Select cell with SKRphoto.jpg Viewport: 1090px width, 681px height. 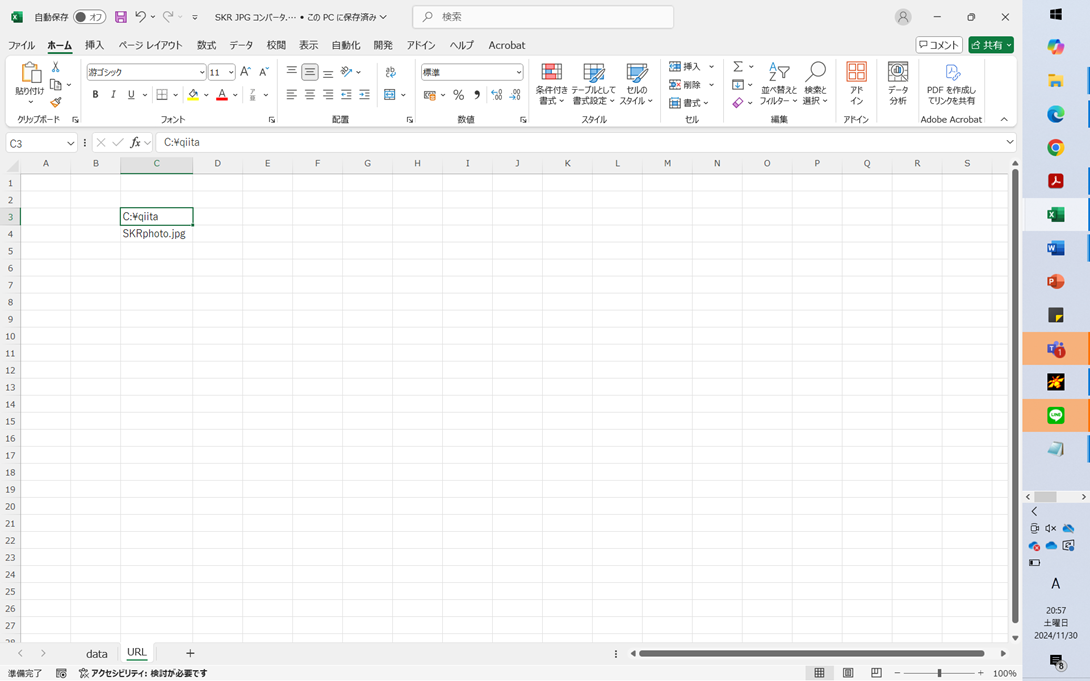tap(156, 233)
